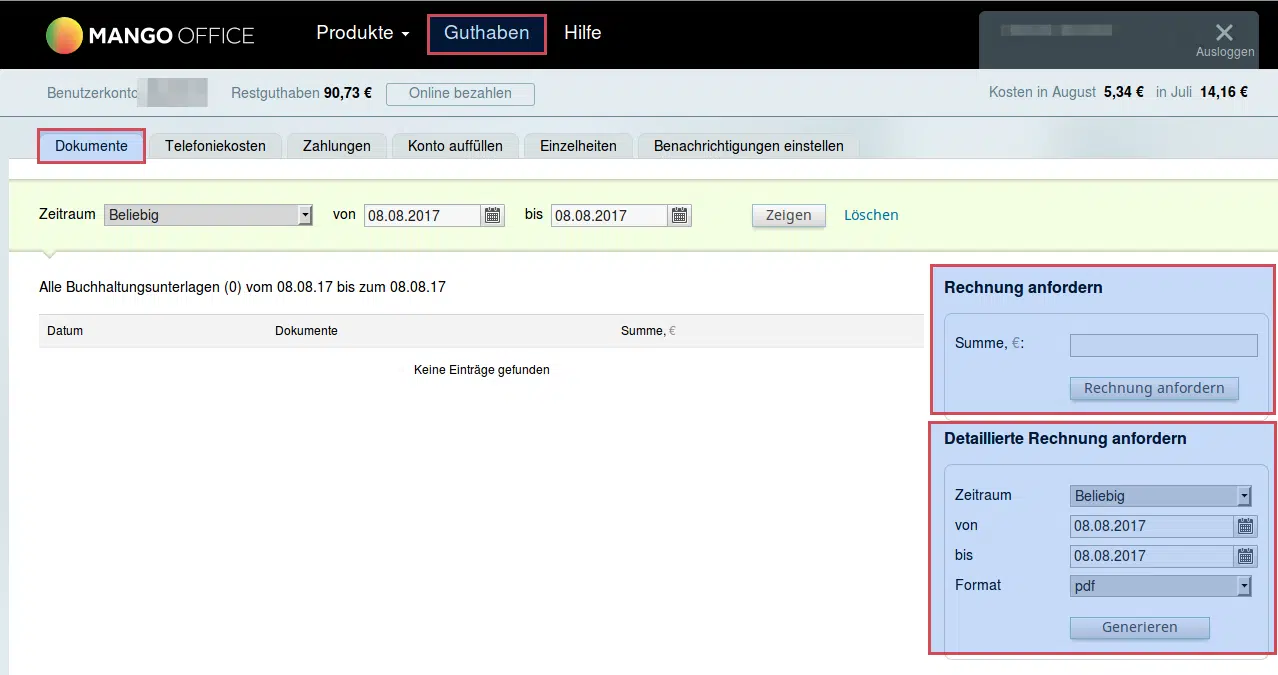Click the Zeigen button
This screenshot has width=1278, height=675.
pos(789,215)
